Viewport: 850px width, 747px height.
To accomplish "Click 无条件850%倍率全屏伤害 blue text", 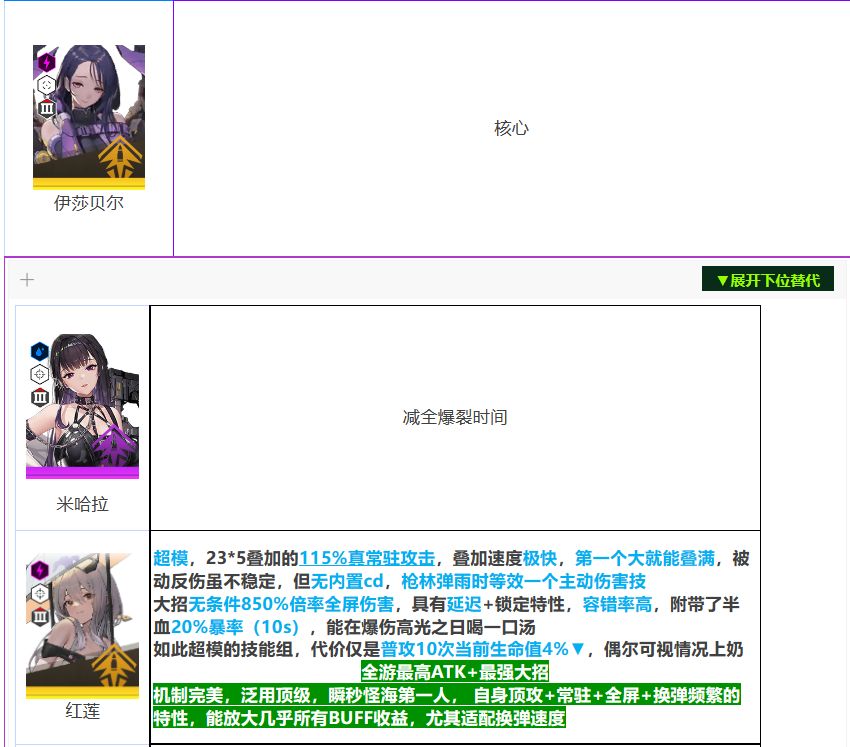I will pos(291,604).
